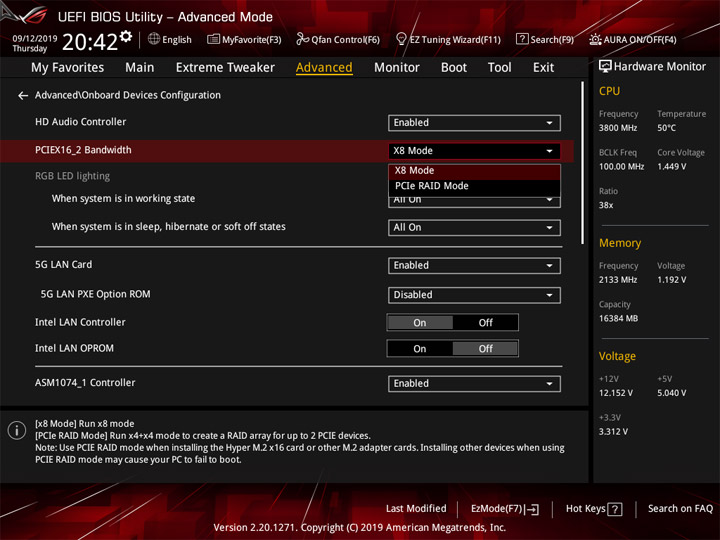The height and width of the screenshot is (540, 720).
Task: Select the ASM1074_1 Controller label
Action: [x=85, y=383]
